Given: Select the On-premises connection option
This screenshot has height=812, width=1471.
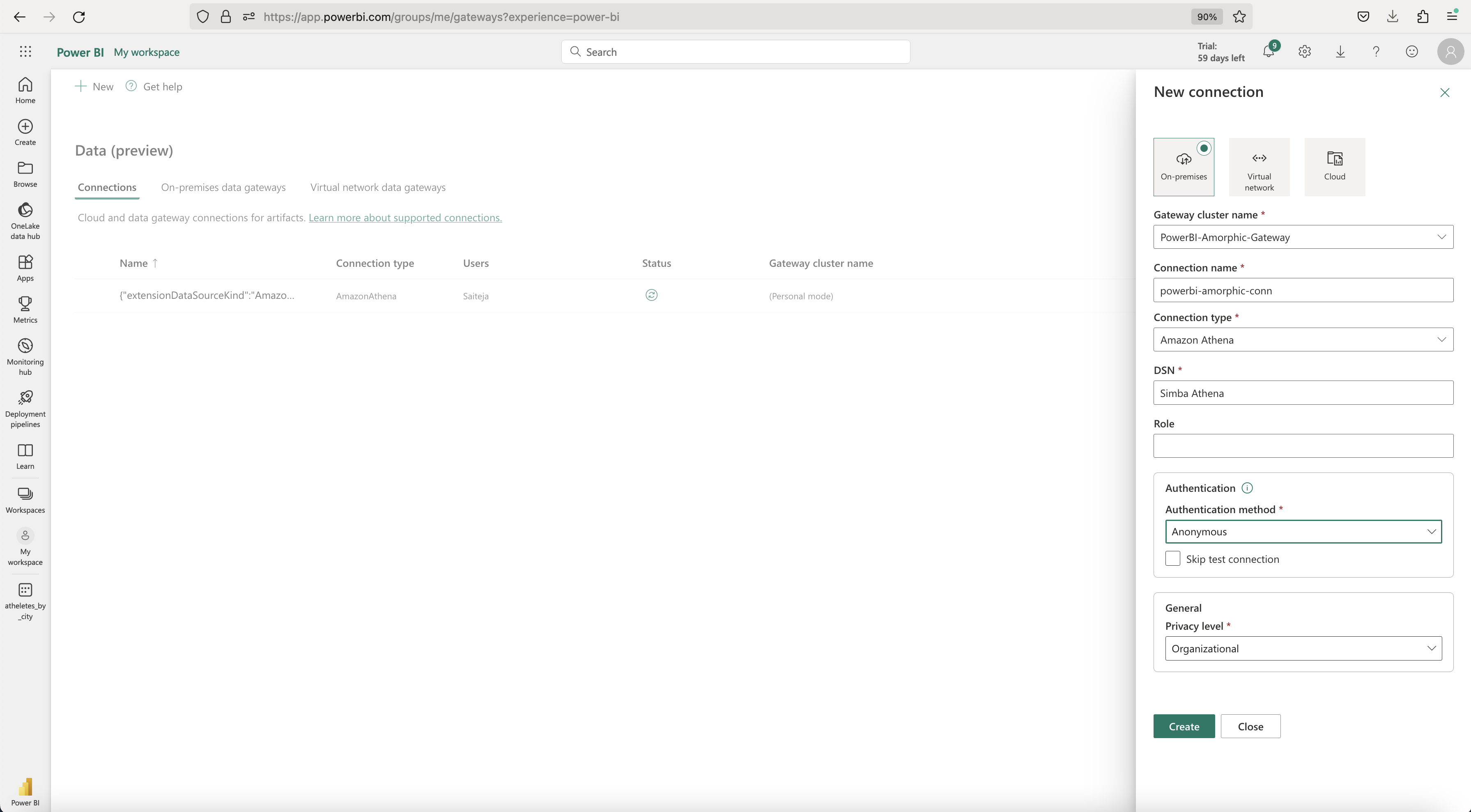Looking at the screenshot, I should pyautogui.click(x=1184, y=167).
